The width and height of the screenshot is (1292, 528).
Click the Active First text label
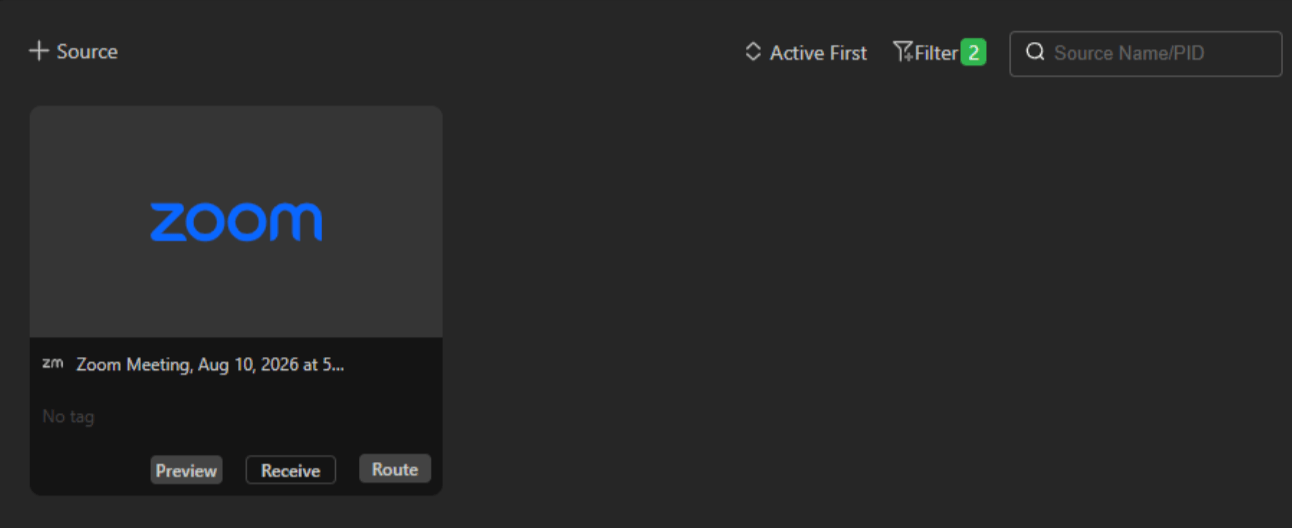coord(818,52)
